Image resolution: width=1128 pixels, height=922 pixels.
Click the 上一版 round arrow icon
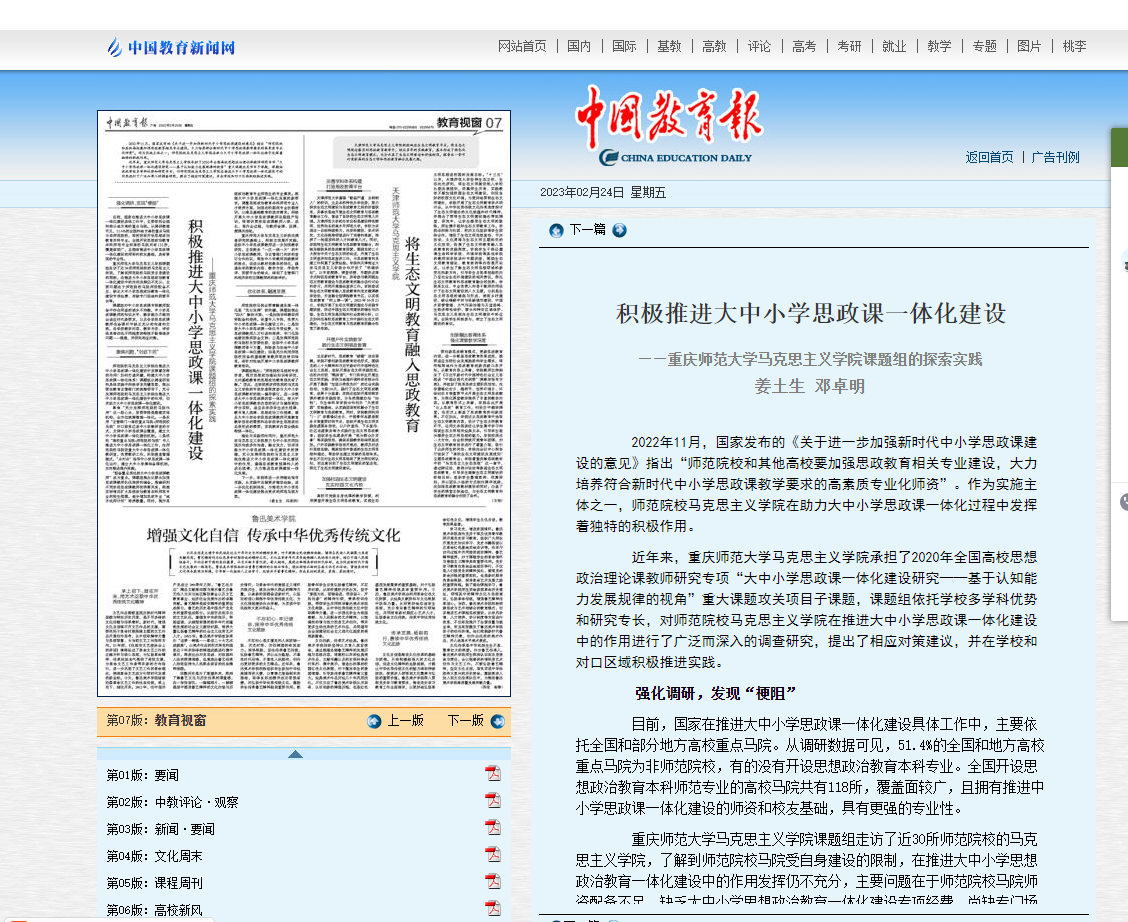[x=374, y=721]
